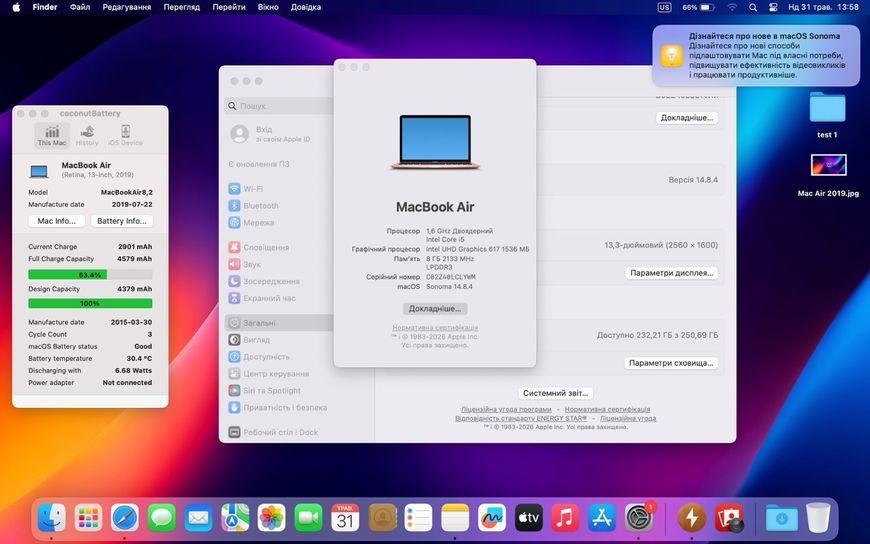
Task: Open Нормативна сертифікація link in About window
Action: point(435,328)
